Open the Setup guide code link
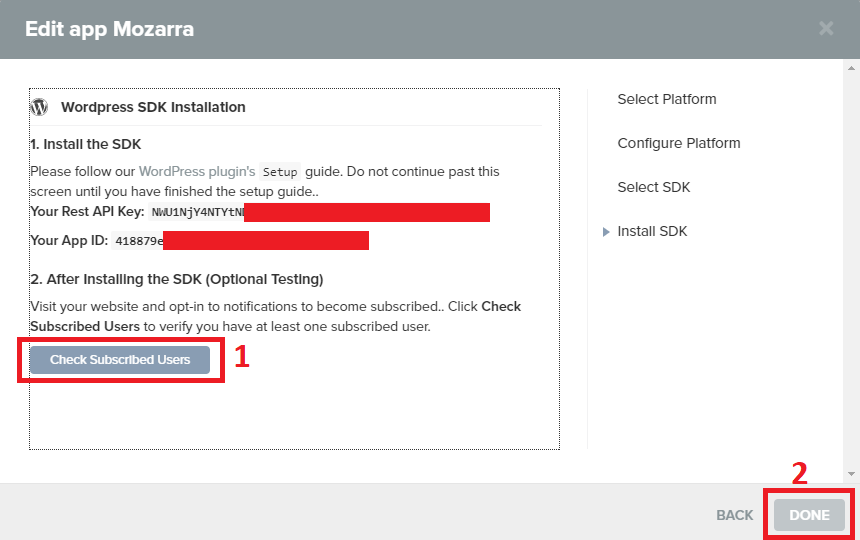Screen dimensions: 860x540 coord(280,172)
